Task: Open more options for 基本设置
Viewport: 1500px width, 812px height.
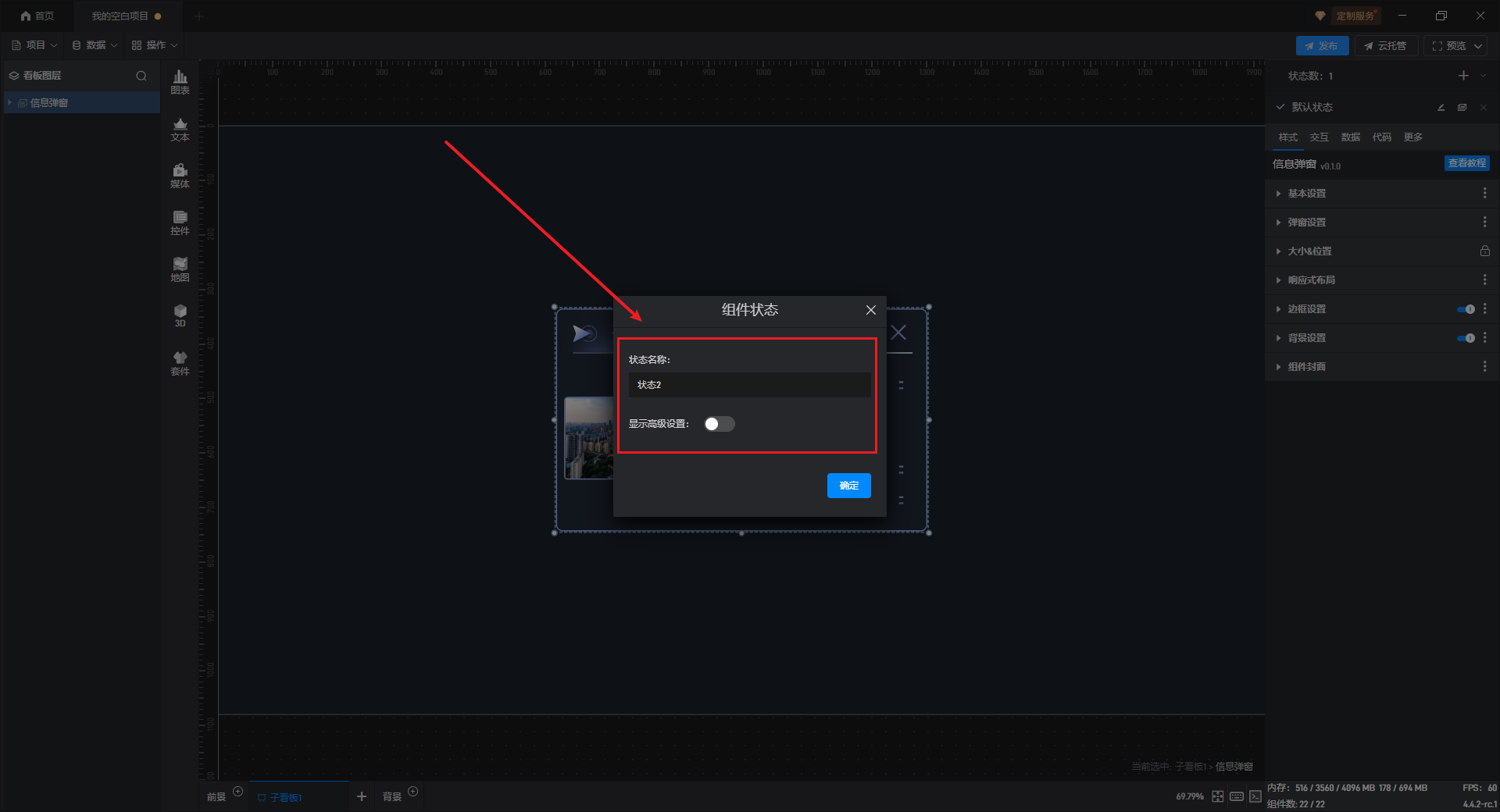Action: tap(1484, 193)
